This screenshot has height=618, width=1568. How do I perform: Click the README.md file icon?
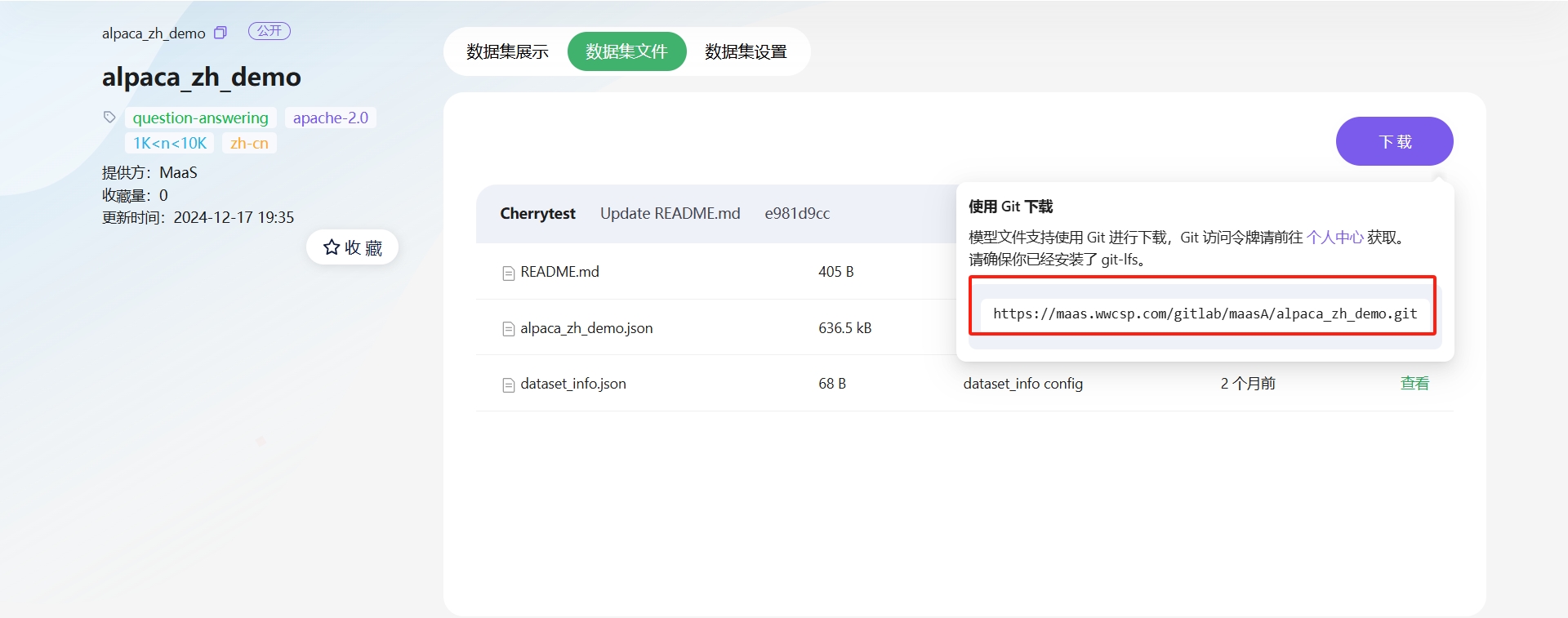[x=508, y=273]
